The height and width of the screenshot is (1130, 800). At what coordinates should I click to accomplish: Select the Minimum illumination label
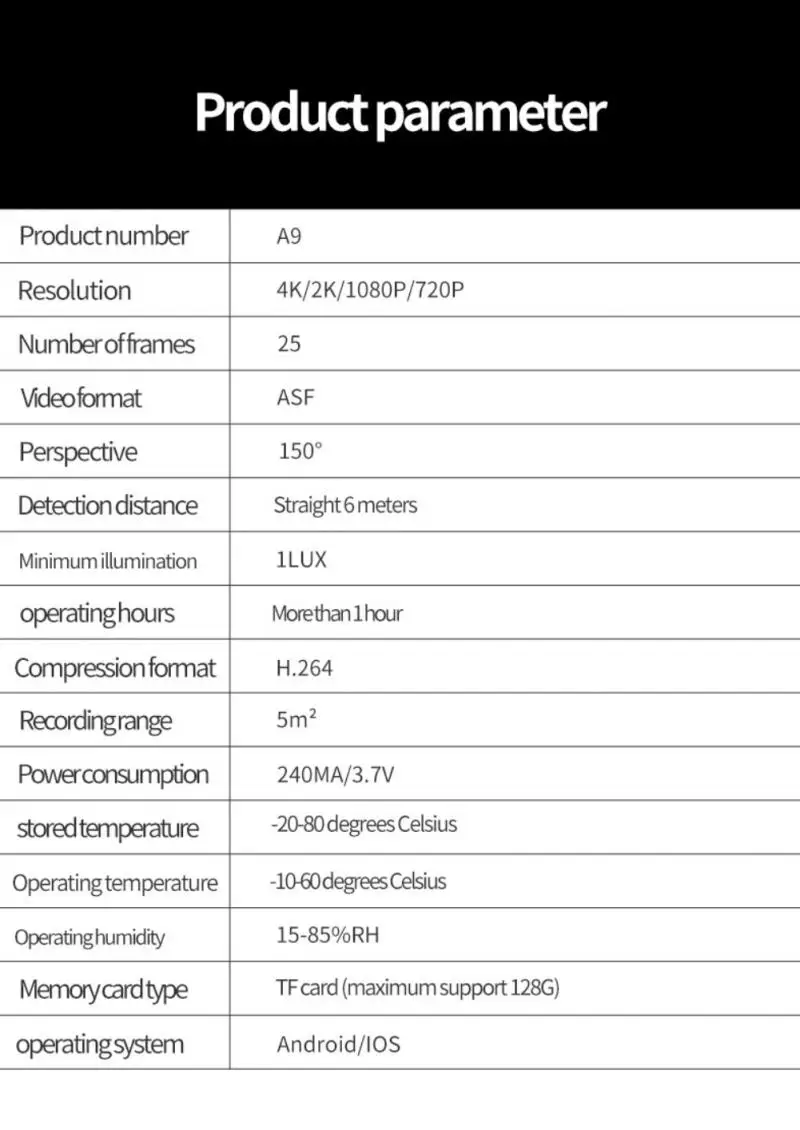[107, 561]
